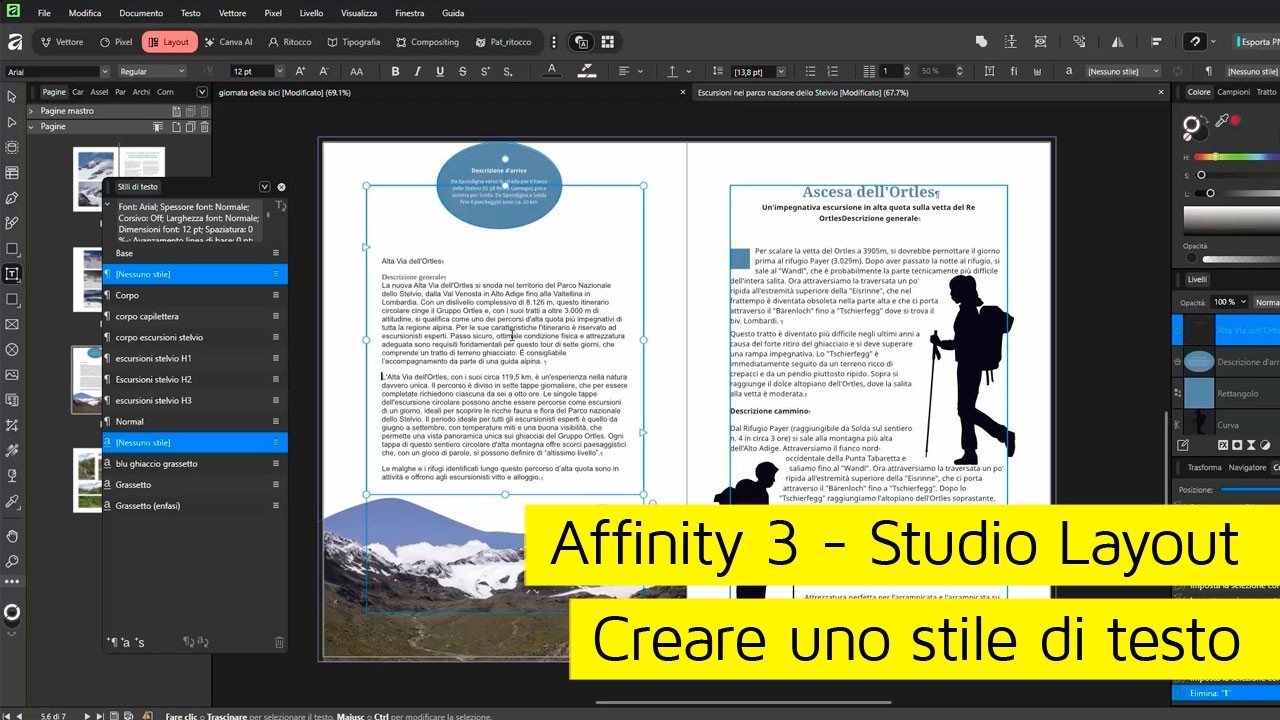Click the Esporta export button
Viewport: 1280px width, 720px height.
[1257, 42]
